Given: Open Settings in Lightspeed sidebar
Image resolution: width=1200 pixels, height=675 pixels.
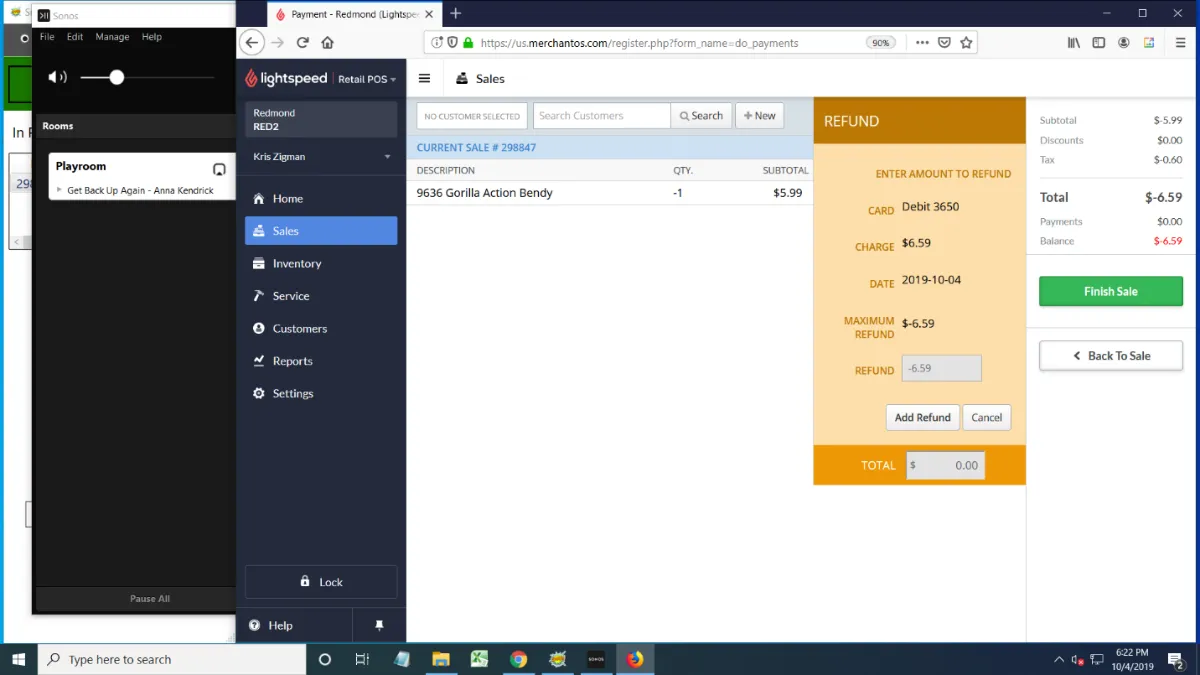Looking at the screenshot, I should point(321,394).
